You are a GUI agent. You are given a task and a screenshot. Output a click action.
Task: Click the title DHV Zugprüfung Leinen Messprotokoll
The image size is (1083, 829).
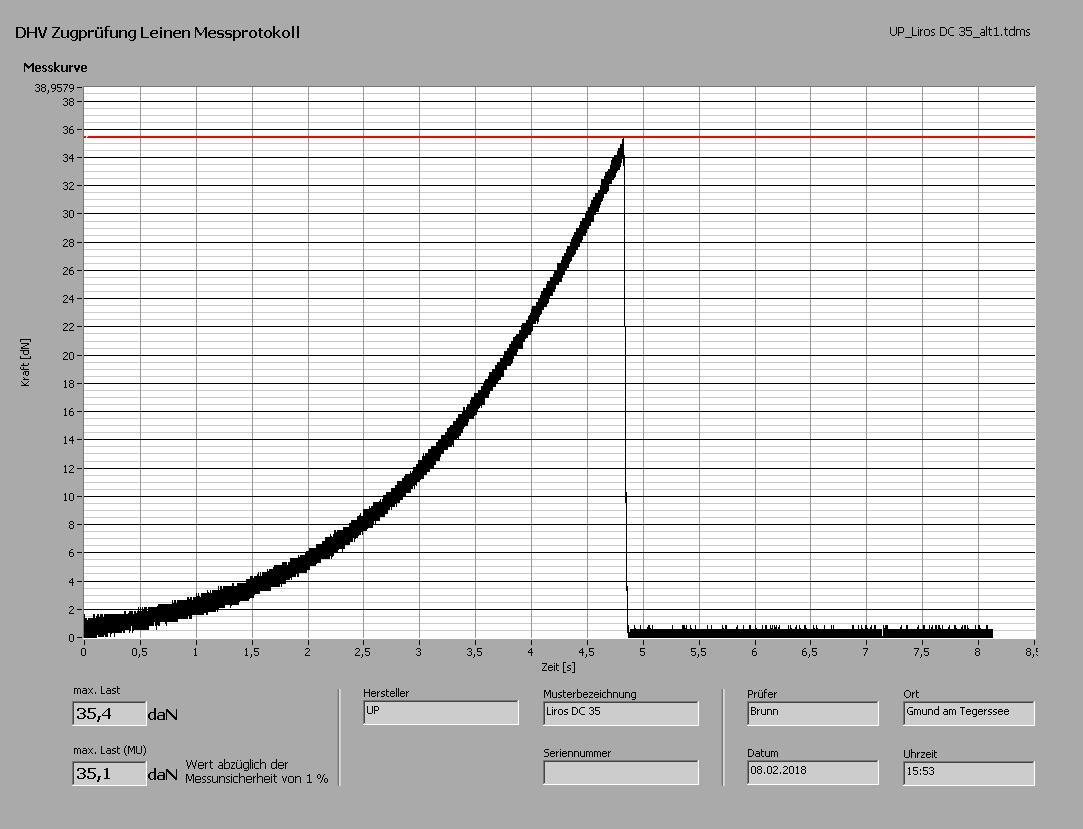(x=157, y=32)
